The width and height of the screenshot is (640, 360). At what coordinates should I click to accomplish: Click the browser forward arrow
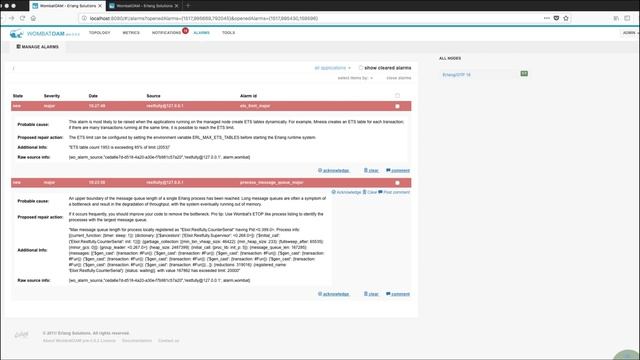tap(11, 18)
